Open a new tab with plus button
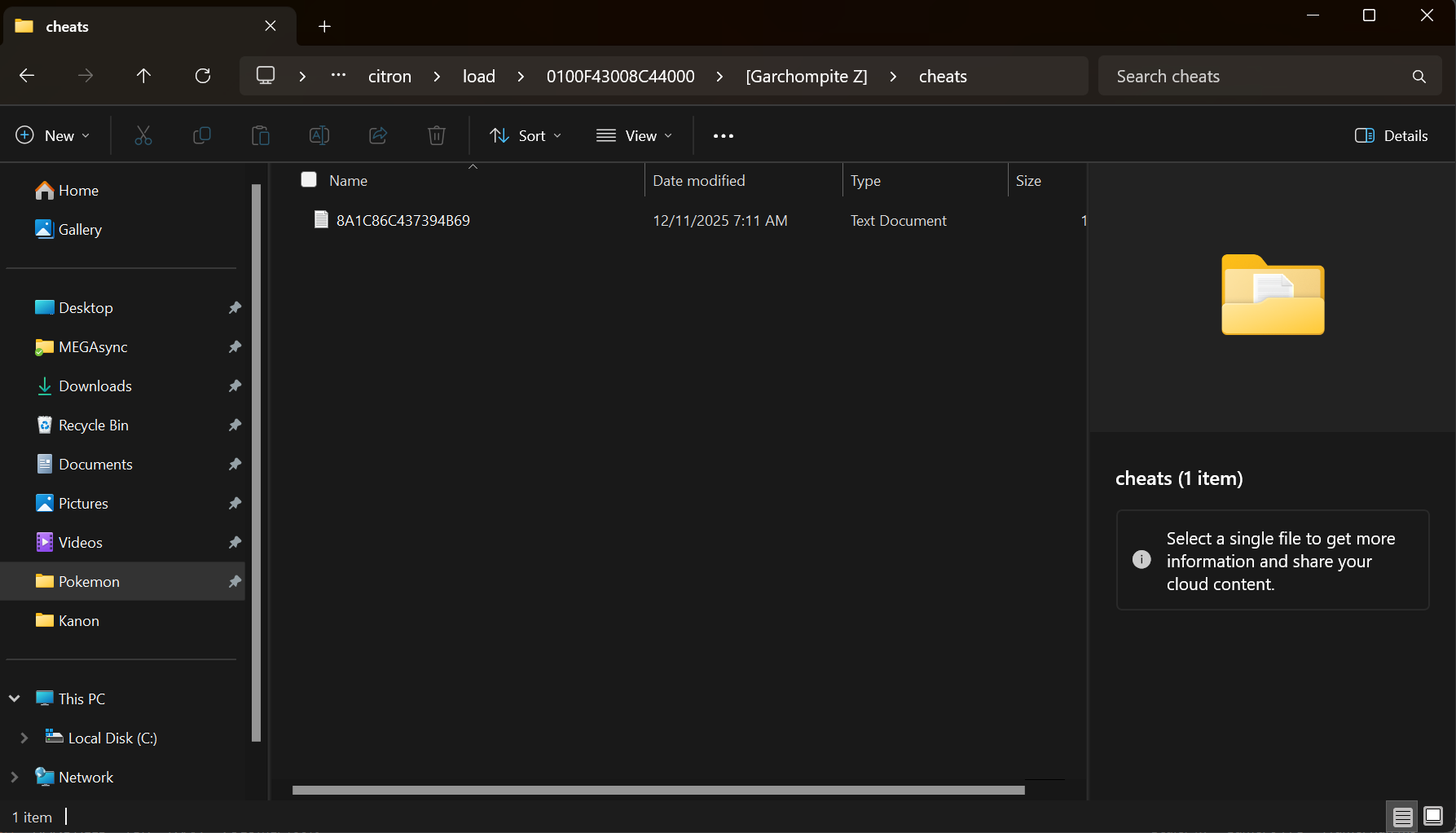Image resolution: width=1456 pixels, height=833 pixels. click(324, 26)
